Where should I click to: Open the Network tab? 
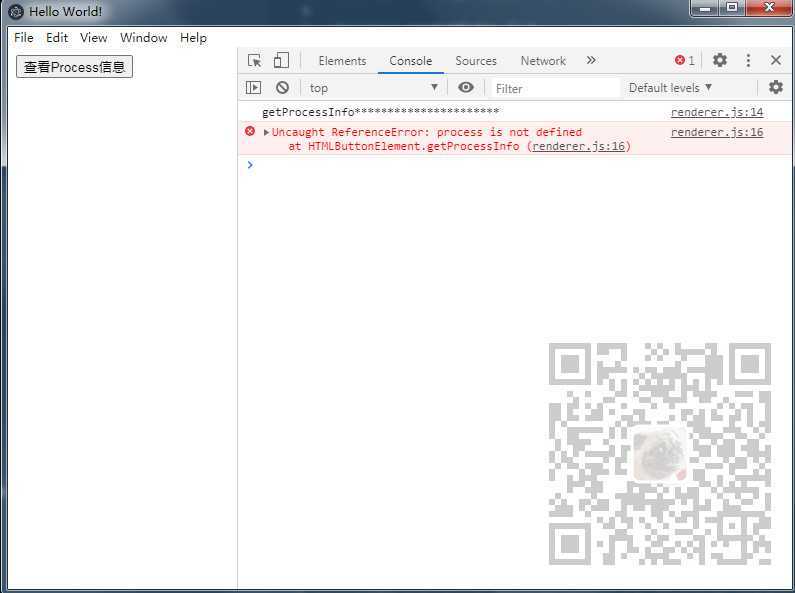pos(543,61)
